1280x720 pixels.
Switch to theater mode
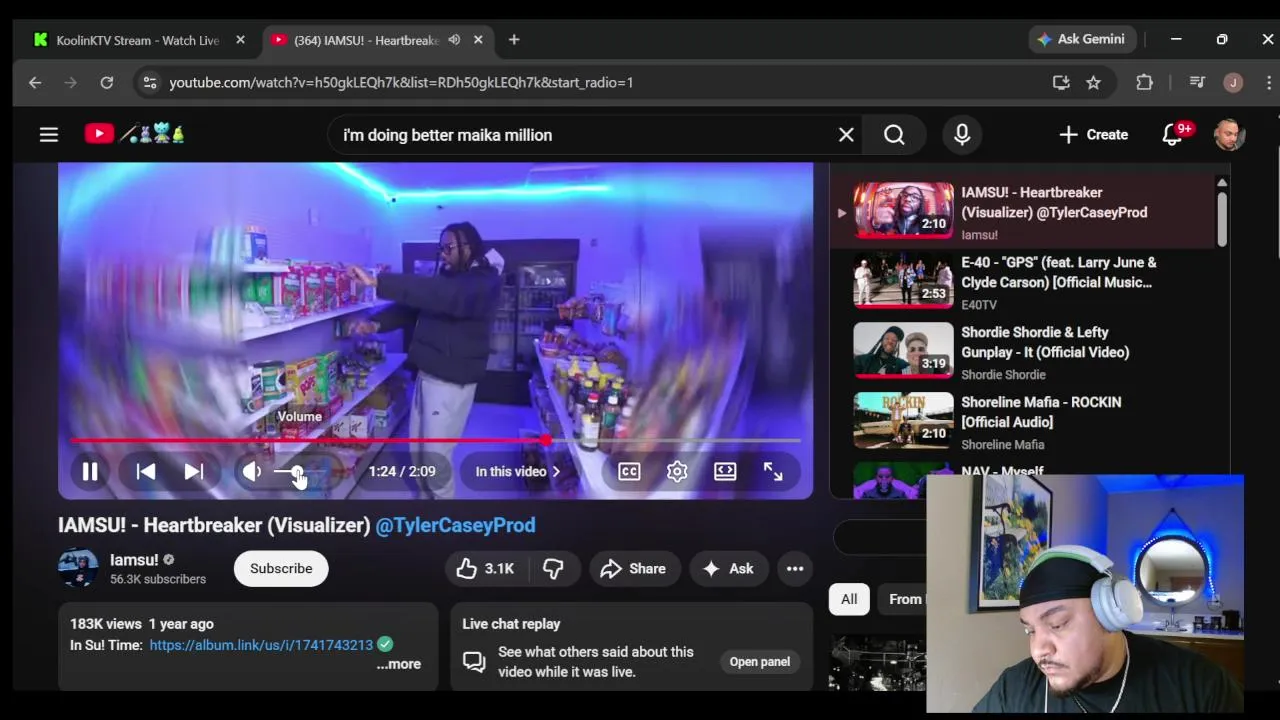(x=725, y=472)
